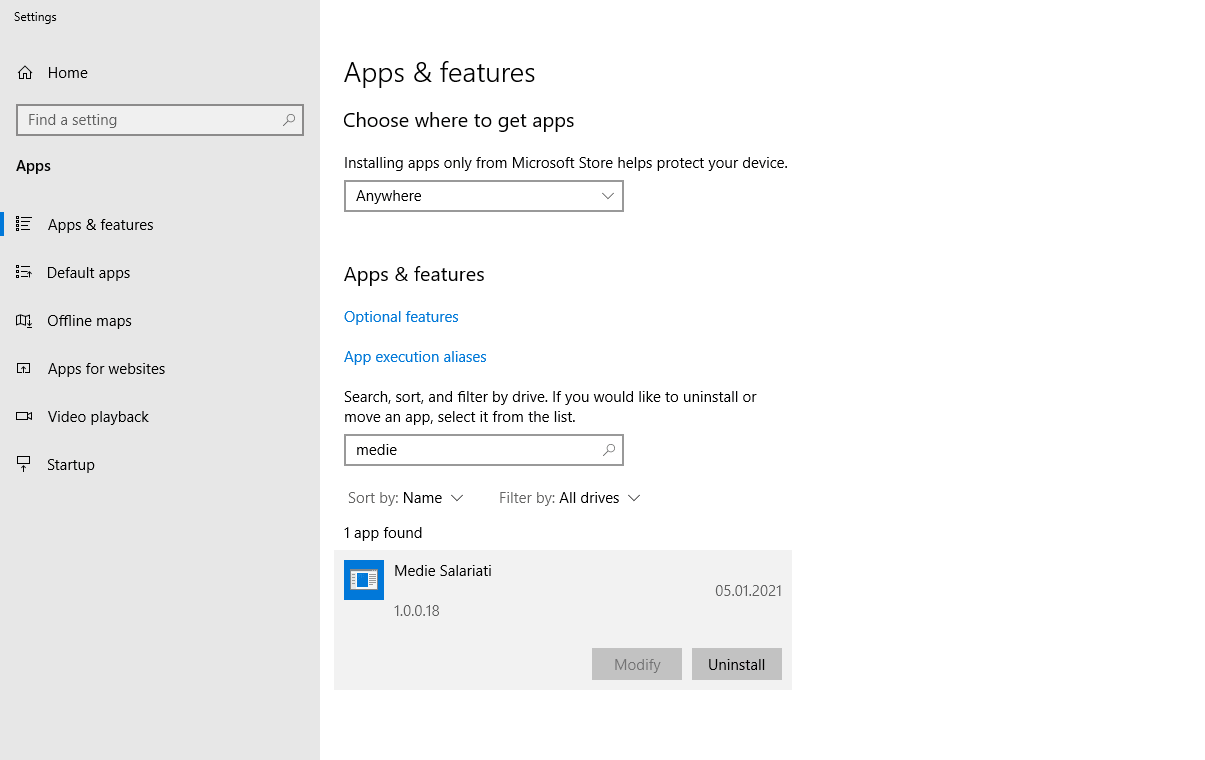Select the Medie Salariati app name

pos(443,571)
